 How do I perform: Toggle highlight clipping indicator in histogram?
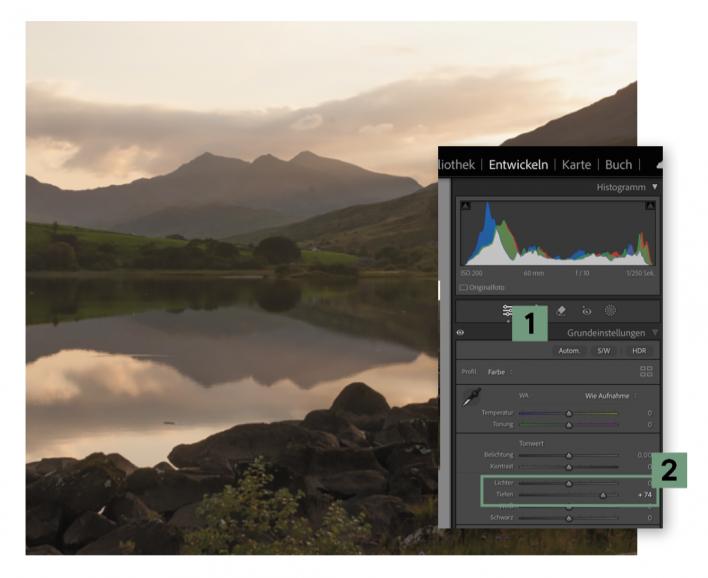[x=650, y=206]
